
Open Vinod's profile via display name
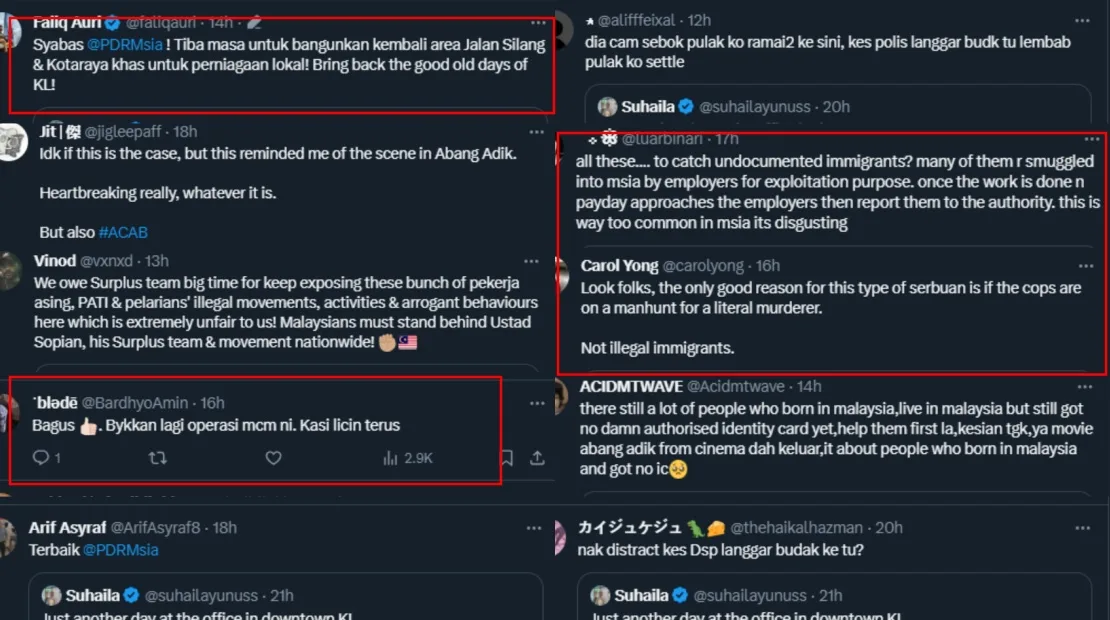(x=55, y=261)
